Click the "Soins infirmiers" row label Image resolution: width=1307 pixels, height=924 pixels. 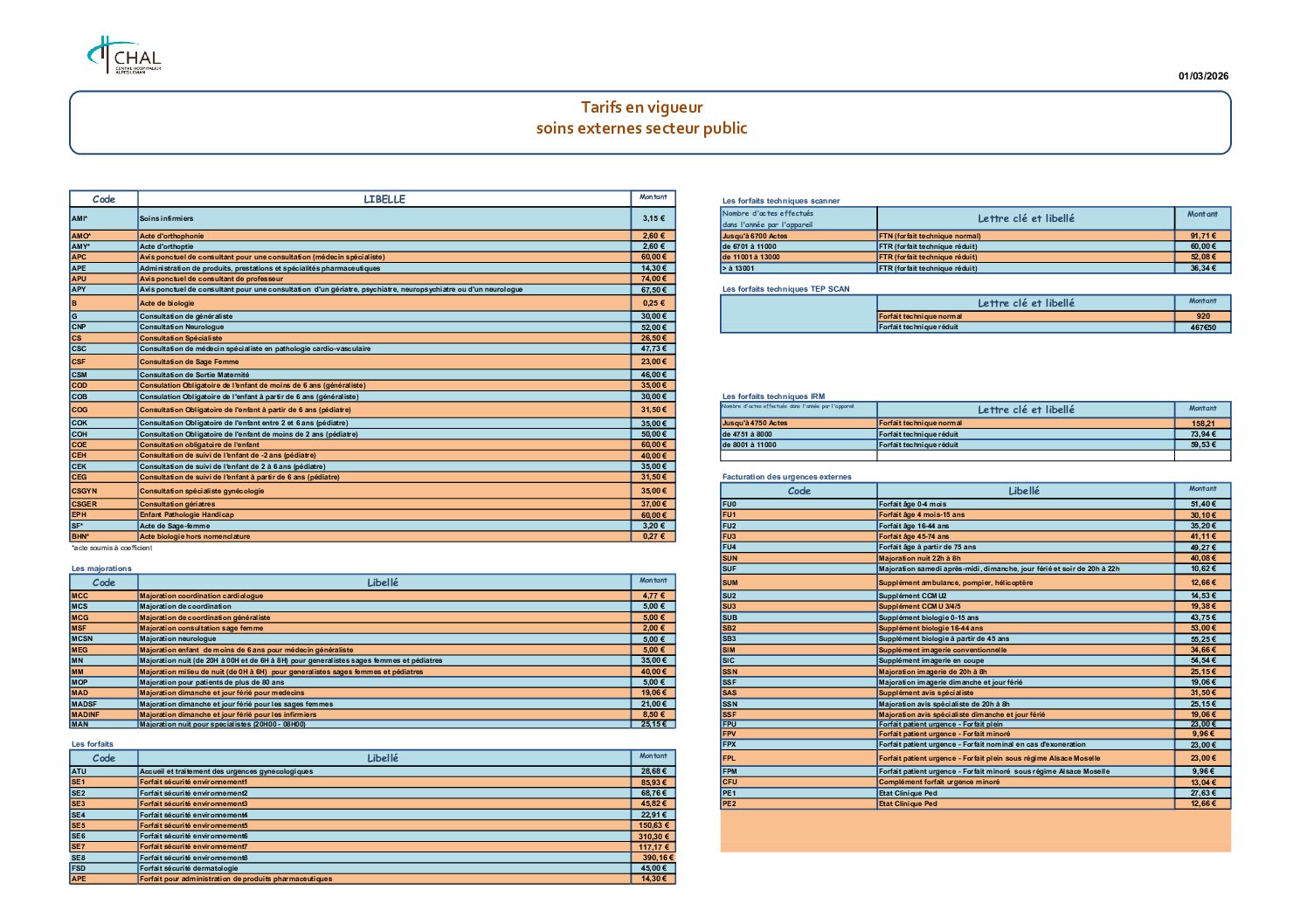(x=167, y=218)
